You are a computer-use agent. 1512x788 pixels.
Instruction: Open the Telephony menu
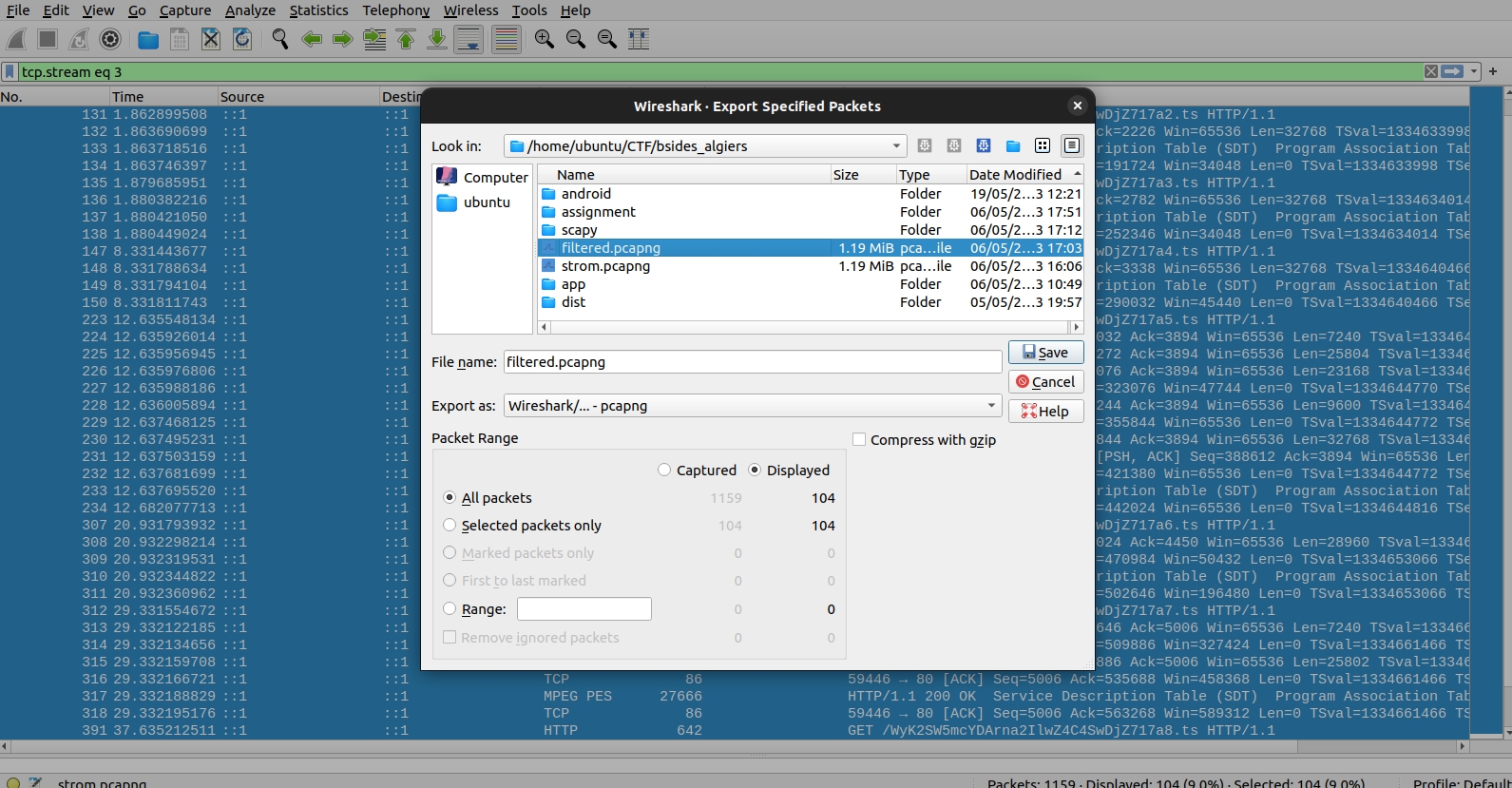click(395, 10)
